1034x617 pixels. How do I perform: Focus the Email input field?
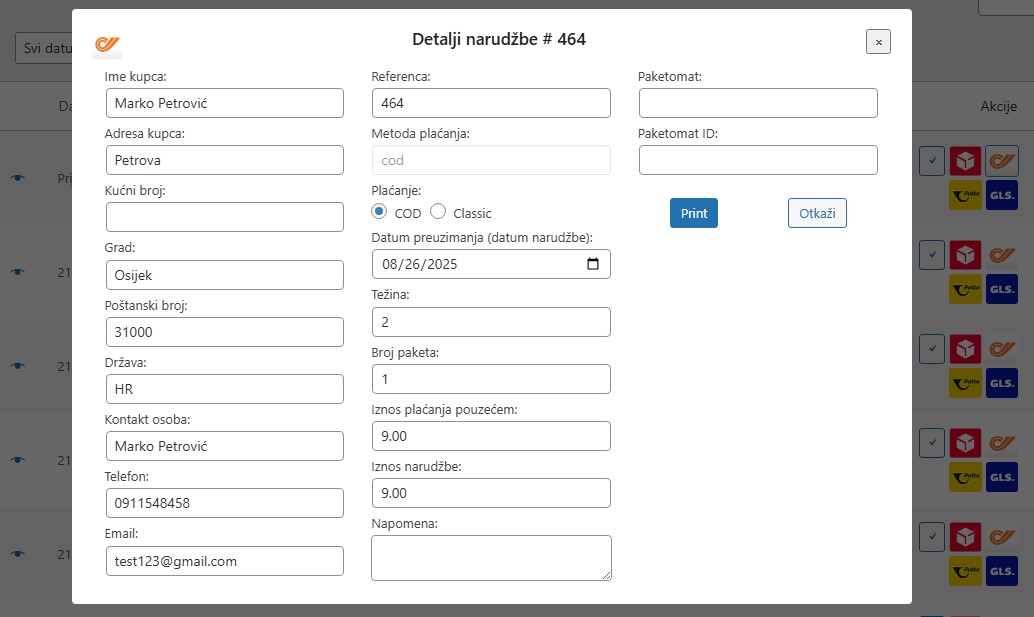pyautogui.click(x=225, y=561)
